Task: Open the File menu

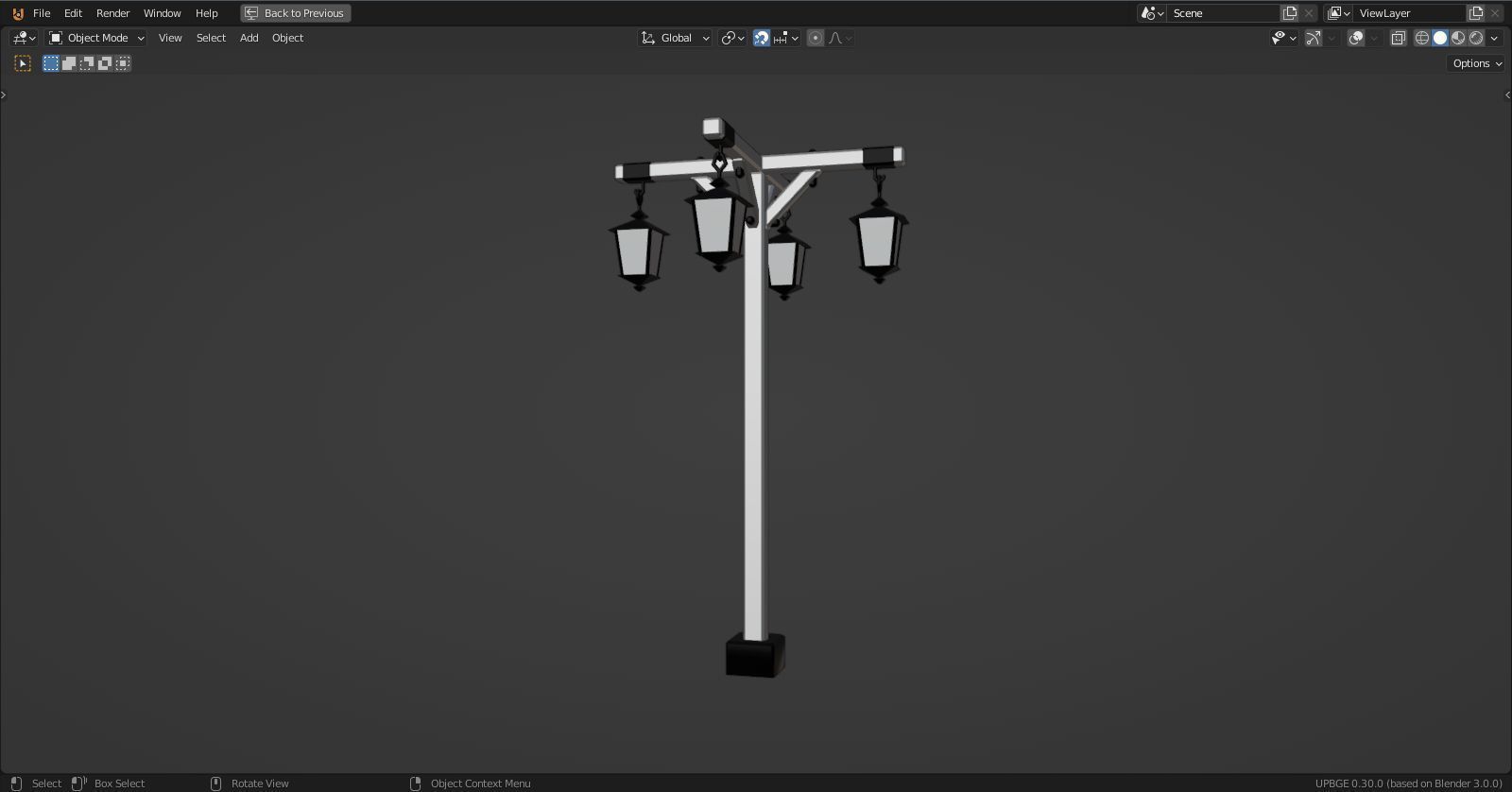Action: pos(42,13)
